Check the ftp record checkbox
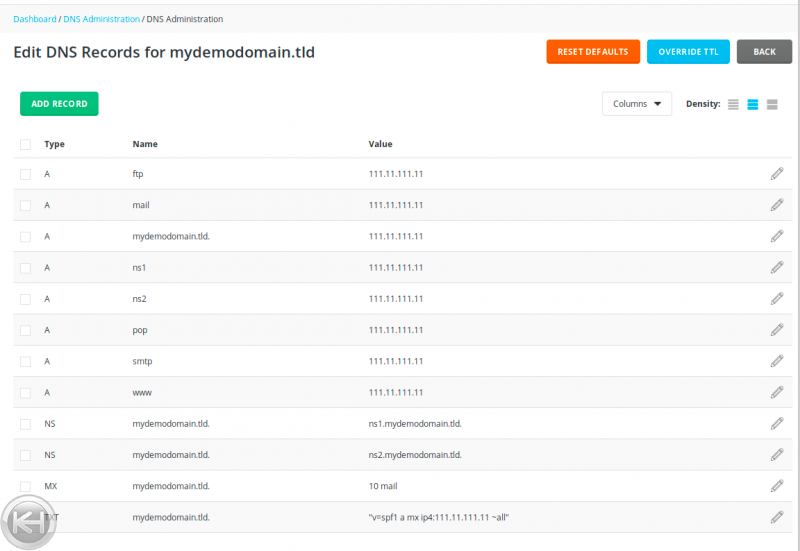 tap(26, 174)
